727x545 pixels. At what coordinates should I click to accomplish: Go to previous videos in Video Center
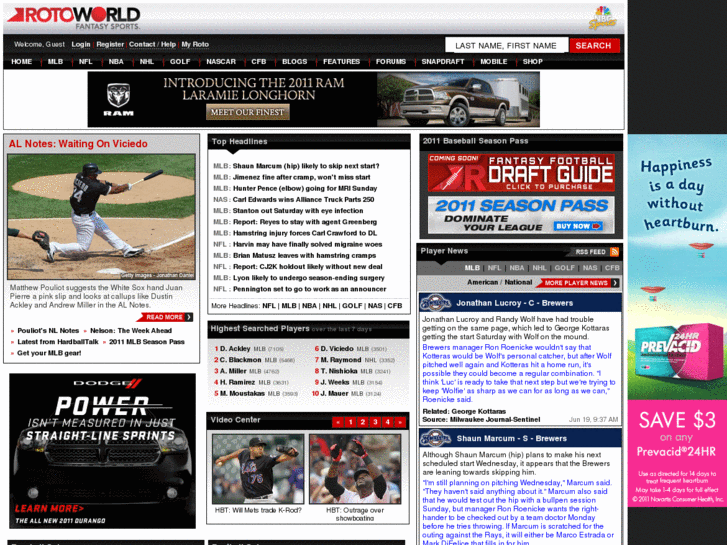[x=338, y=422]
